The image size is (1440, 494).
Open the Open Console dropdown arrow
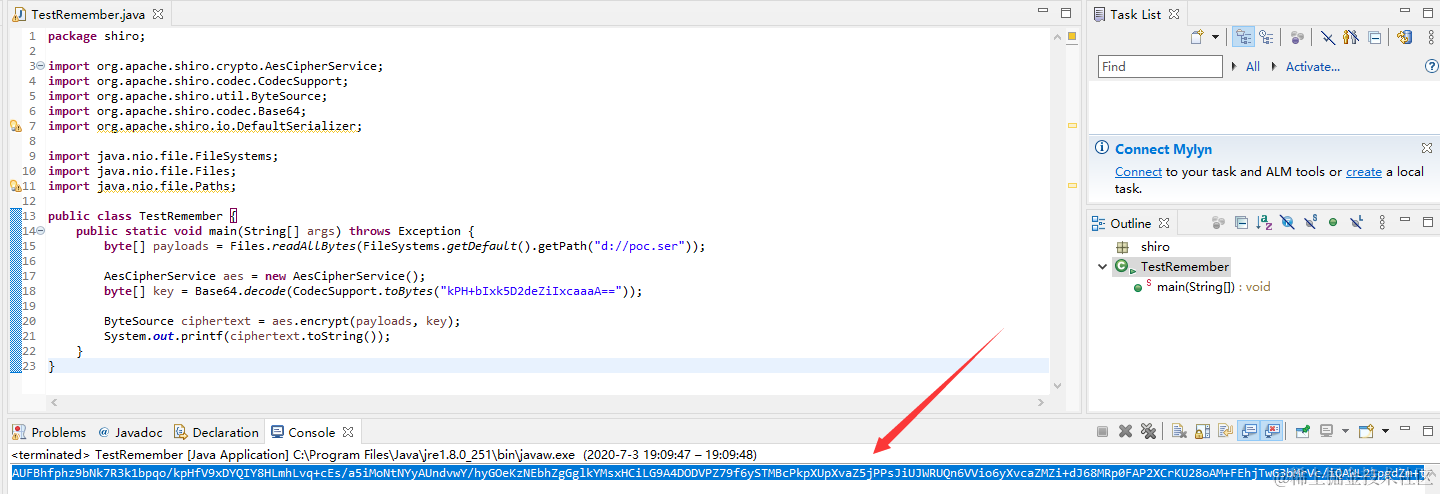point(1386,431)
